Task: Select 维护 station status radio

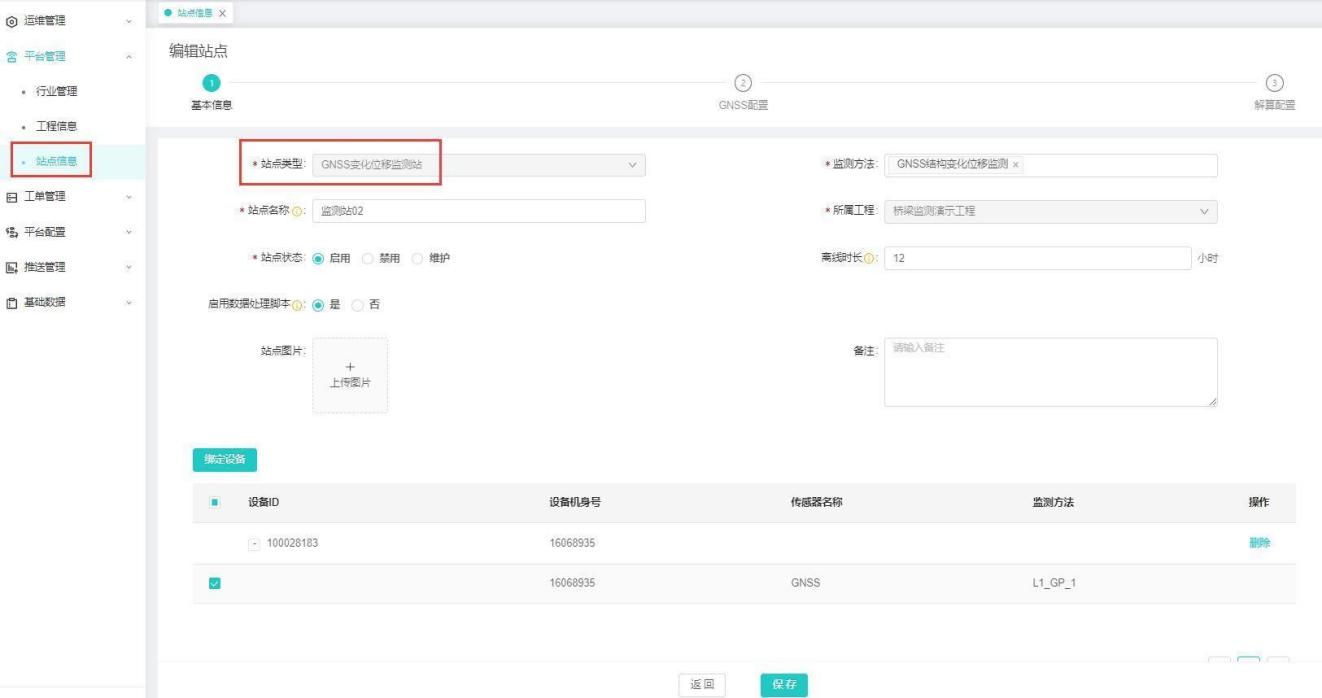Action: [417, 258]
